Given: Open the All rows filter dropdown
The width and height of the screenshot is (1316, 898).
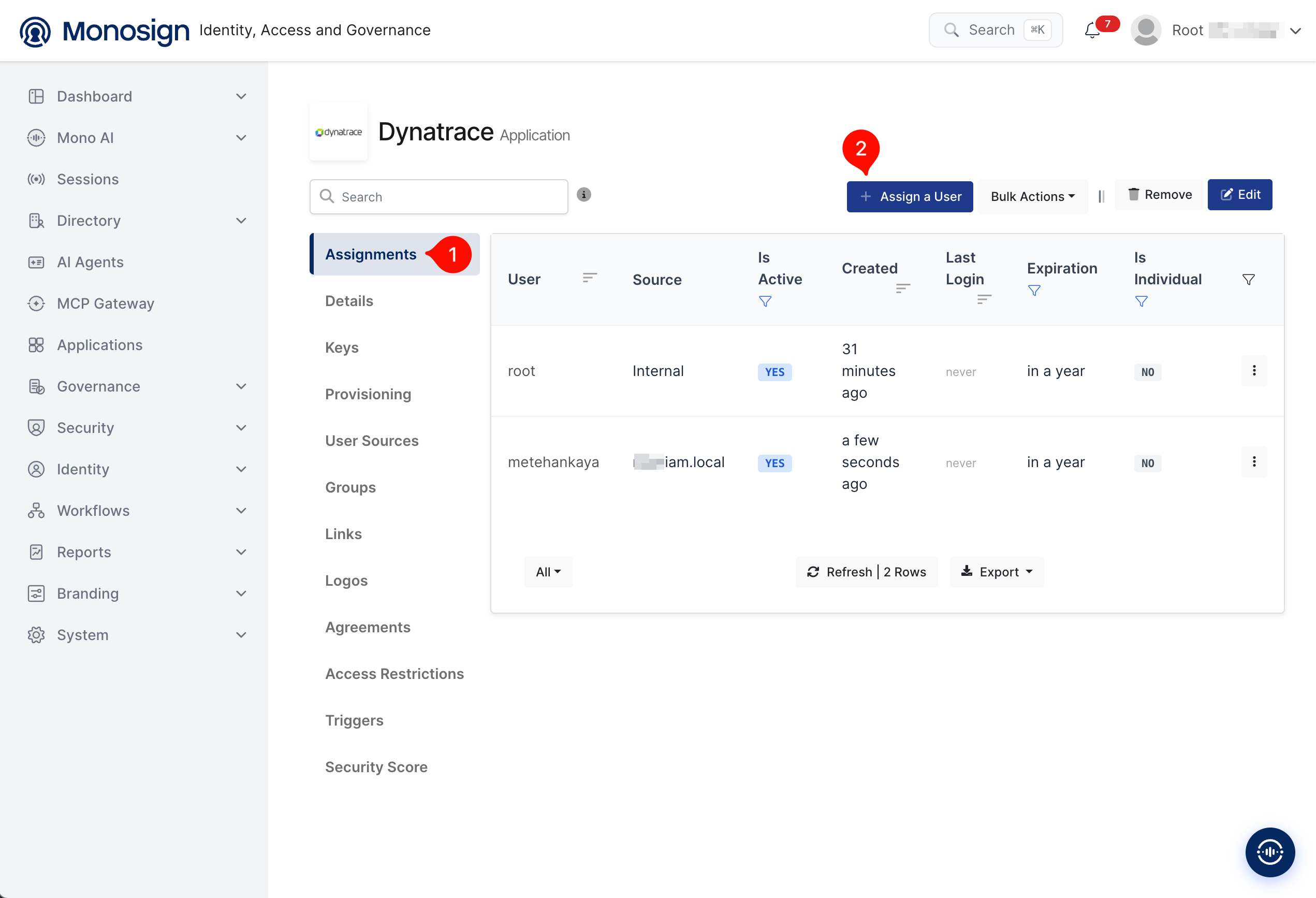Looking at the screenshot, I should (x=548, y=572).
